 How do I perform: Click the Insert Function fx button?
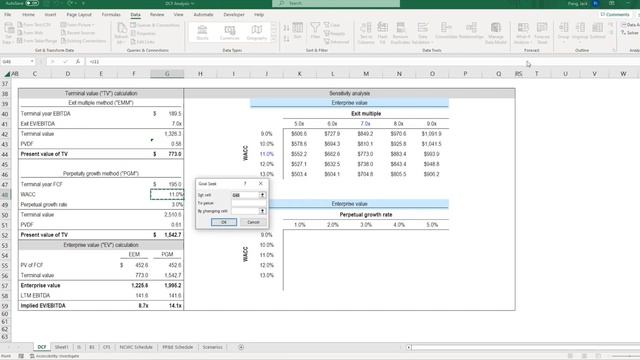[78, 62]
